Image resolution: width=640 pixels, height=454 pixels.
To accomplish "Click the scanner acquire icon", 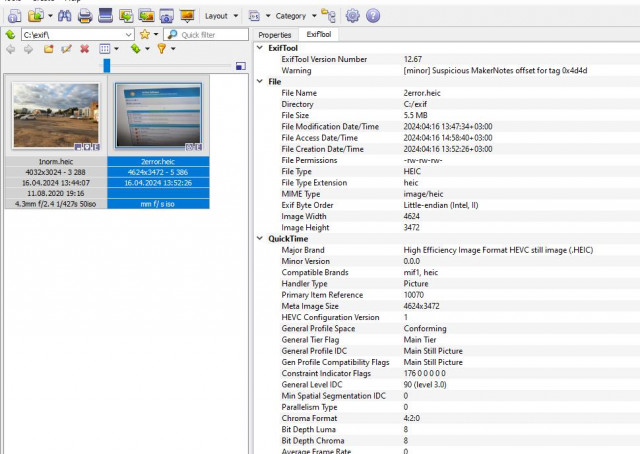I will pos(105,16).
